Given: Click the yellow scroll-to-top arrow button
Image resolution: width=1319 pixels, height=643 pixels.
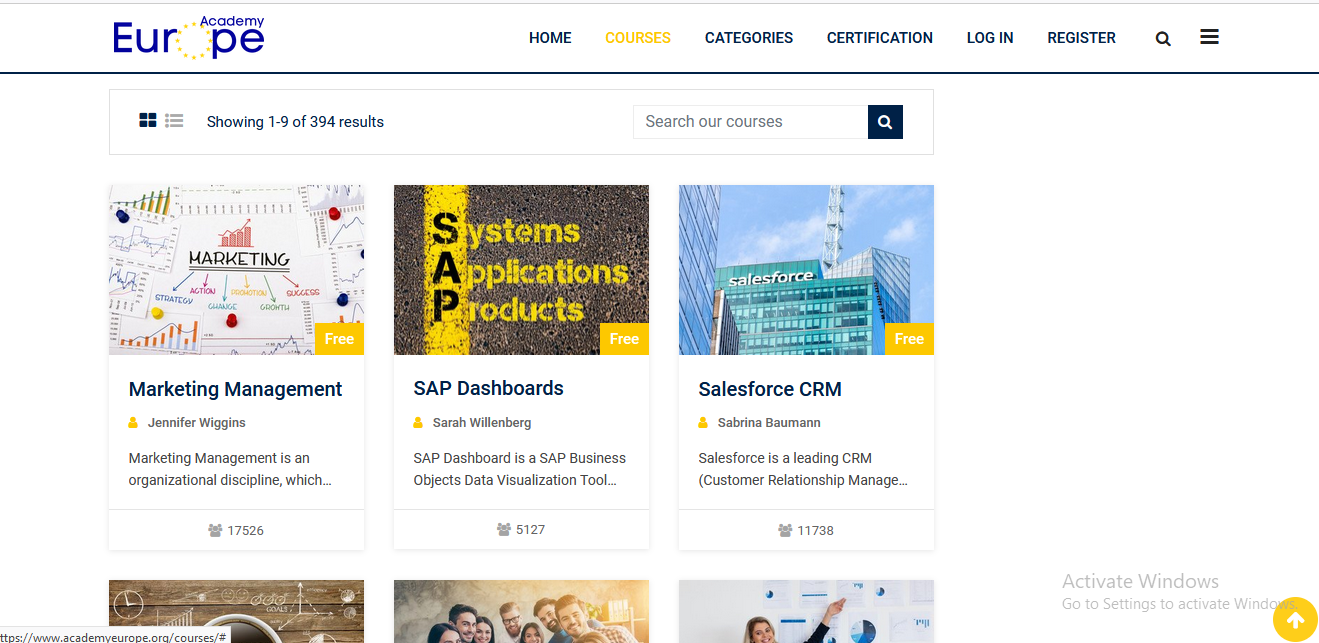Looking at the screenshot, I should pos(1295,620).
